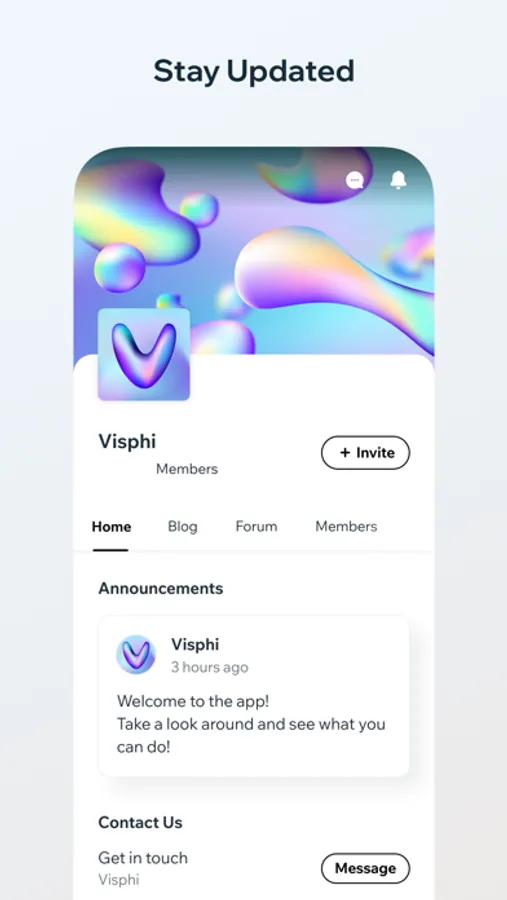The image size is (507, 900).
Task: Click the Stay Updated headline text
Action: [x=254, y=72]
